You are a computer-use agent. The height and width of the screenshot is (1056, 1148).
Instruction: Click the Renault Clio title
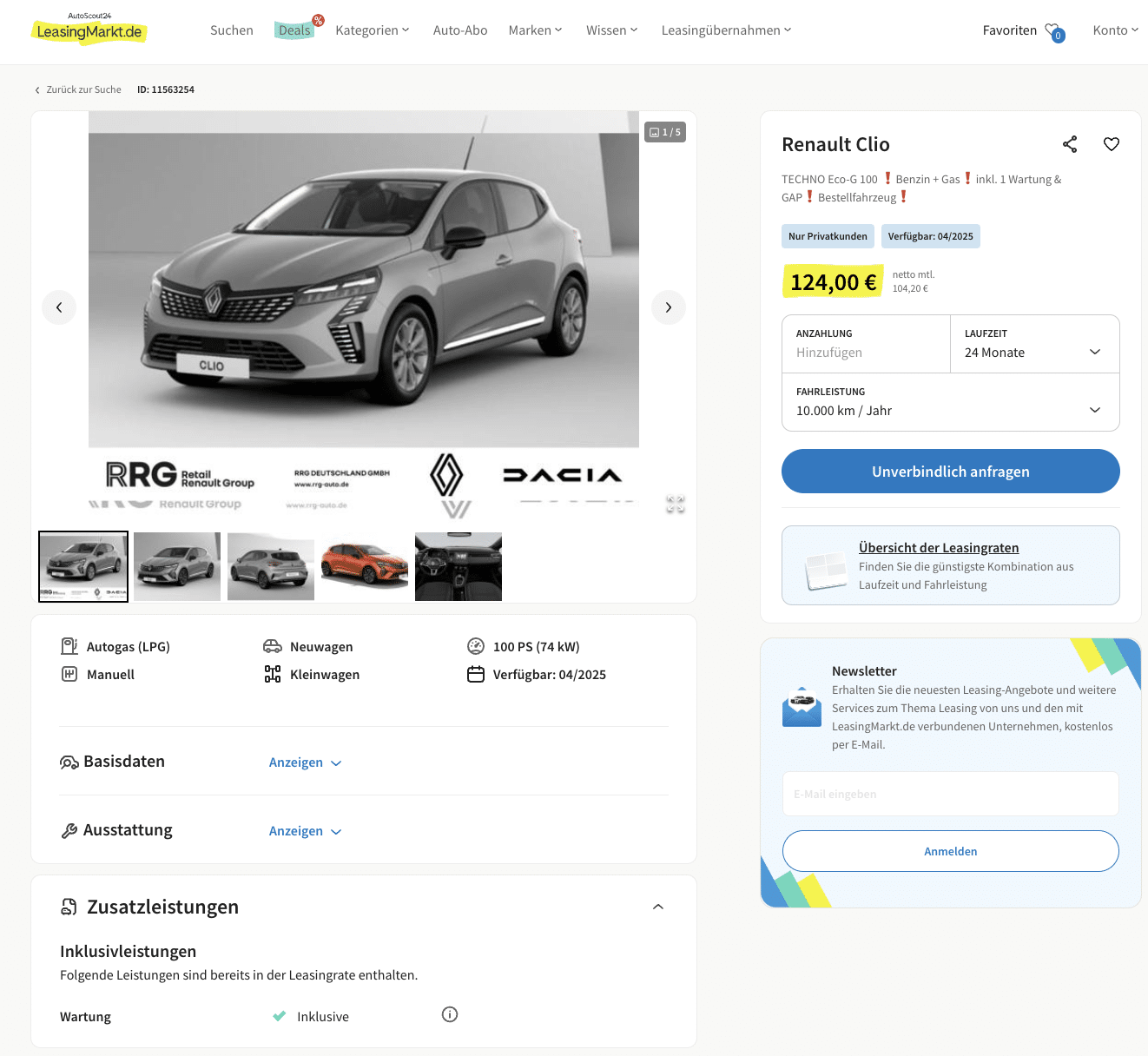click(835, 144)
